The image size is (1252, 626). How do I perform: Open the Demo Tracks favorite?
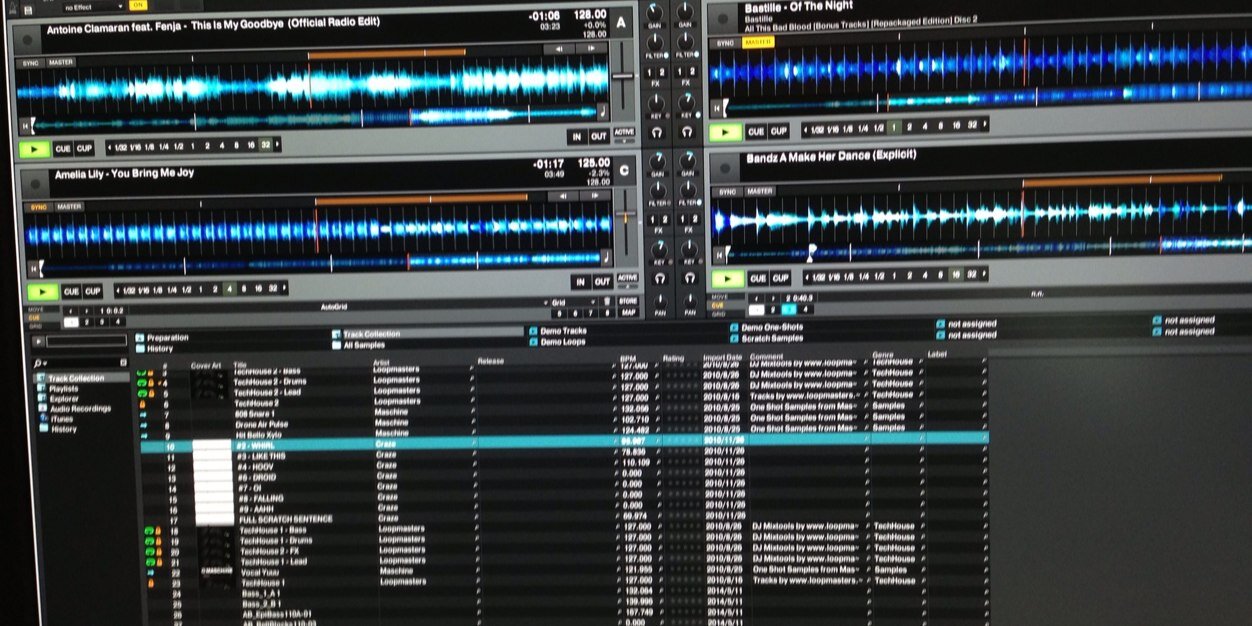pyautogui.click(x=557, y=330)
